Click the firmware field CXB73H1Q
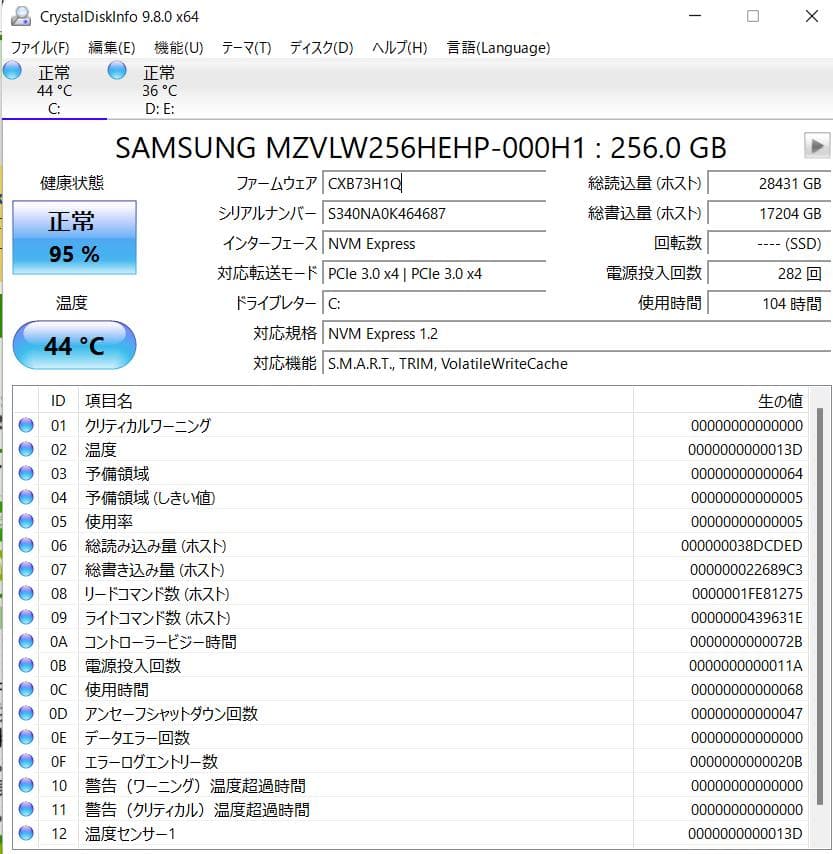This screenshot has width=833, height=854. [434, 183]
